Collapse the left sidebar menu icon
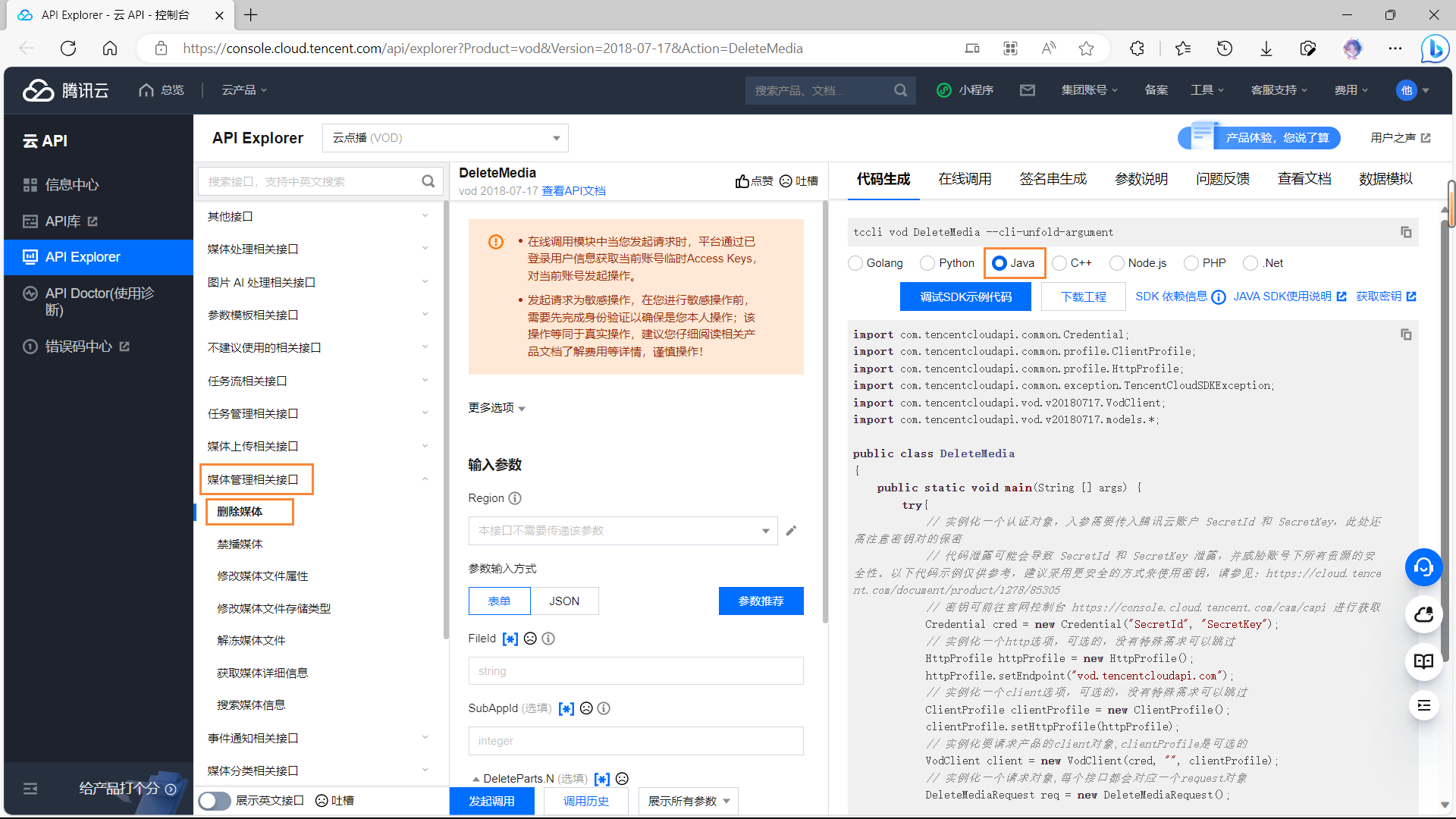Image resolution: width=1456 pixels, height=819 pixels. click(x=30, y=789)
